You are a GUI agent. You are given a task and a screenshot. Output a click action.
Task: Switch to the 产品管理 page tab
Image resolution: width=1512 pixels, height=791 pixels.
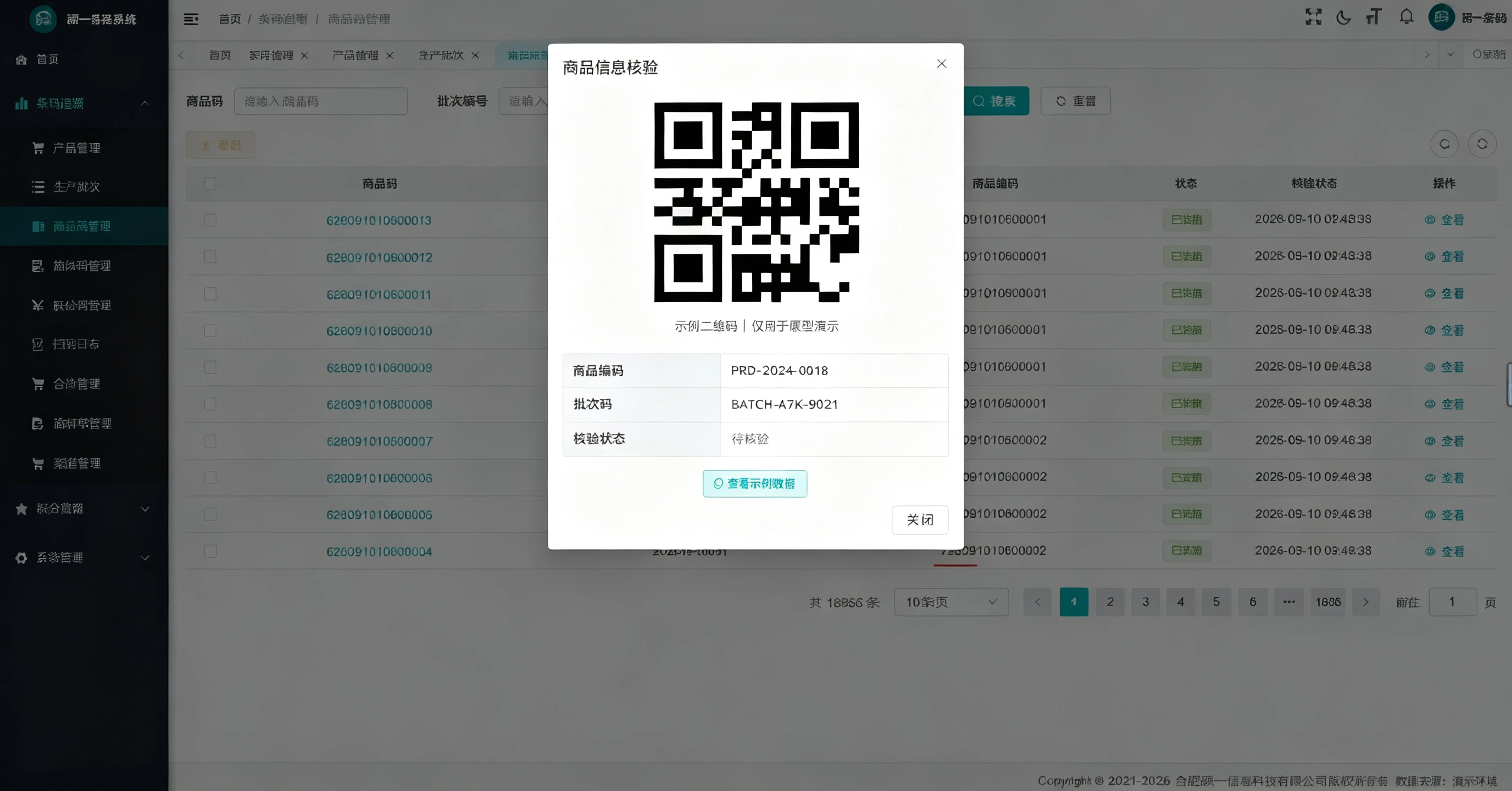(355, 55)
